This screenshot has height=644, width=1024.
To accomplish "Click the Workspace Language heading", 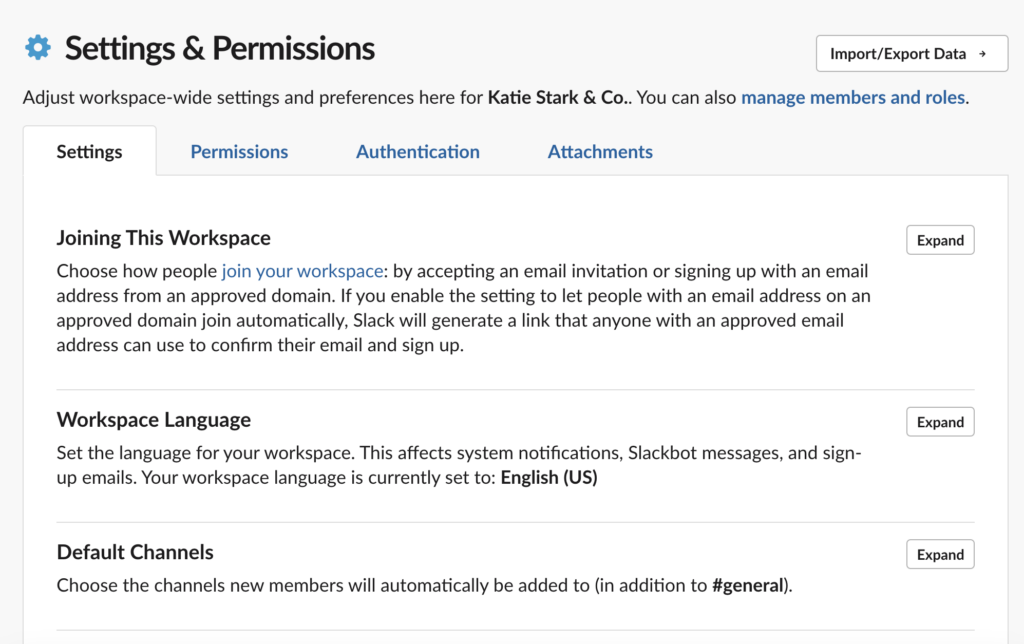I will pos(153,419).
